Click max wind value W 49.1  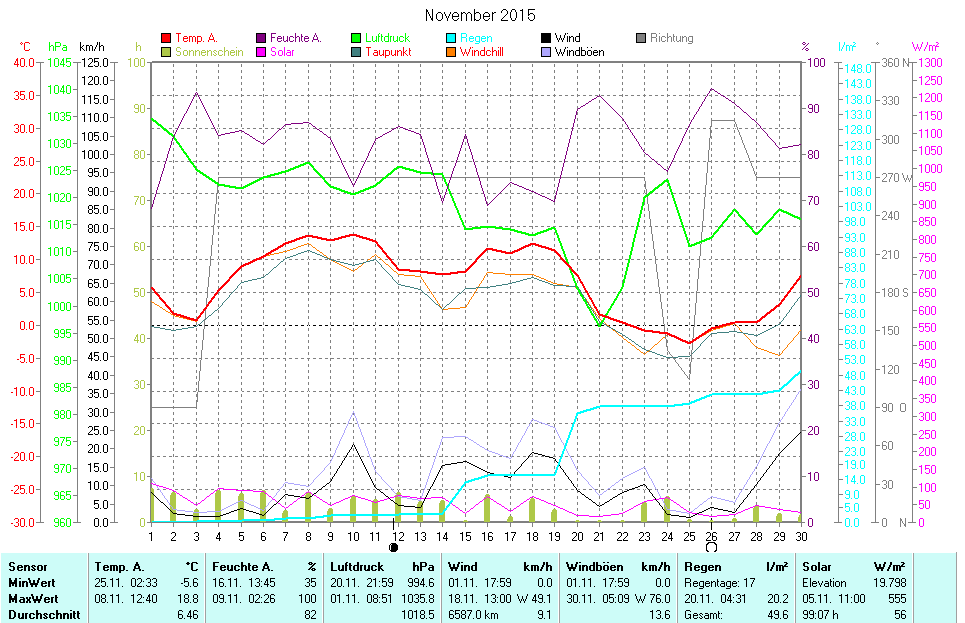[535, 599]
